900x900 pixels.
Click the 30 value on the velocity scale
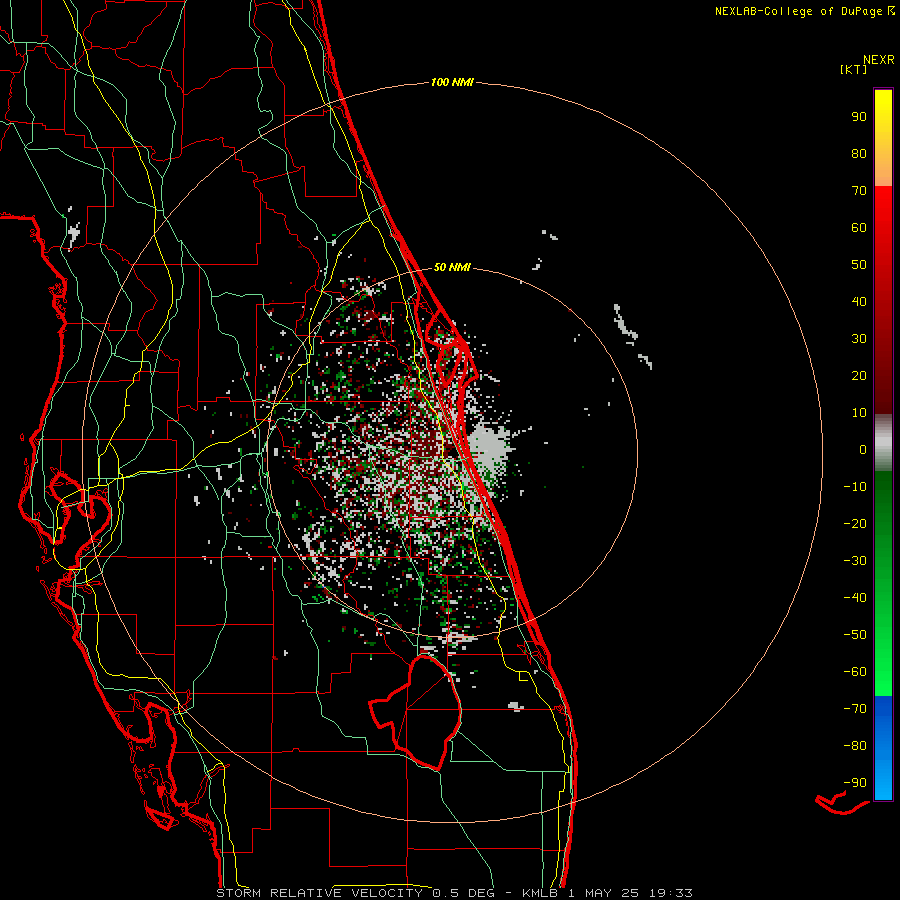pos(859,339)
